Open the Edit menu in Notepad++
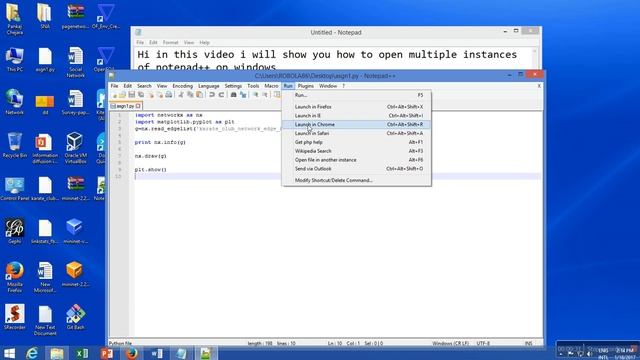Image resolution: width=640 pixels, height=360 pixels. click(128, 86)
